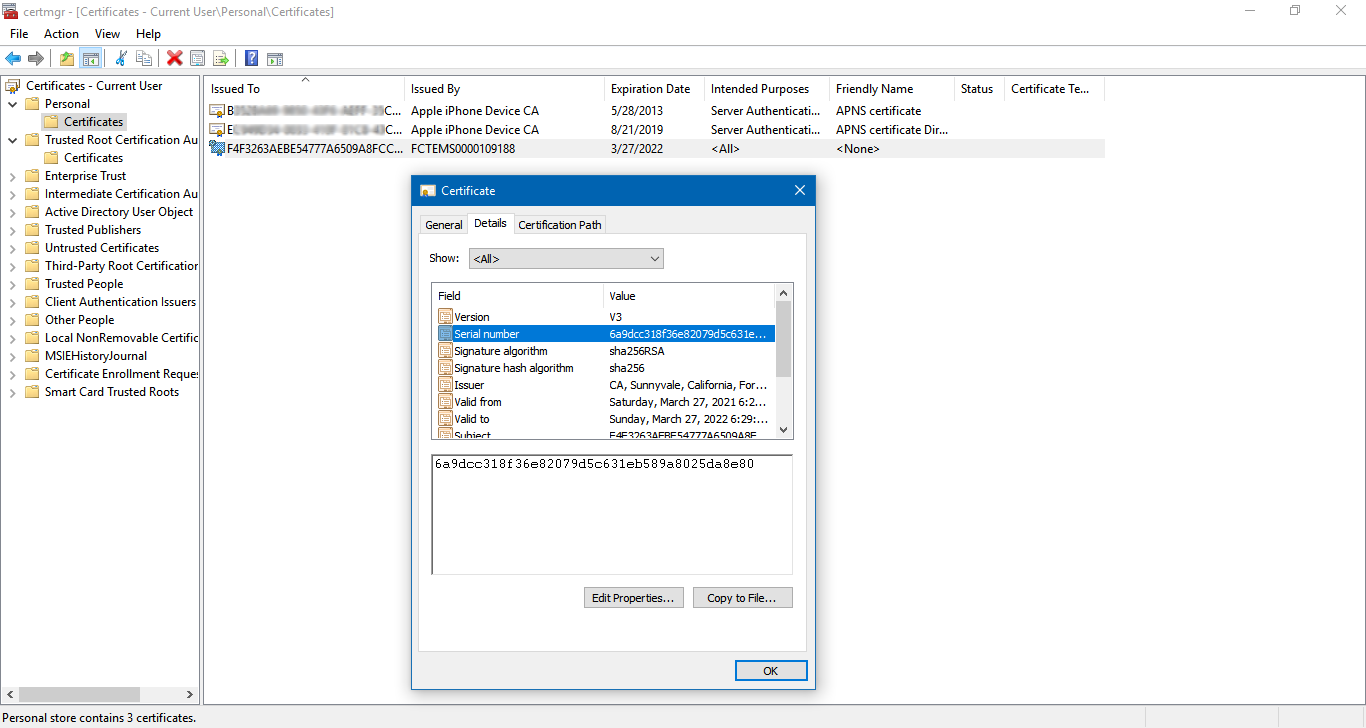
Task: Click the Edit Properties button
Action: click(633, 598)
